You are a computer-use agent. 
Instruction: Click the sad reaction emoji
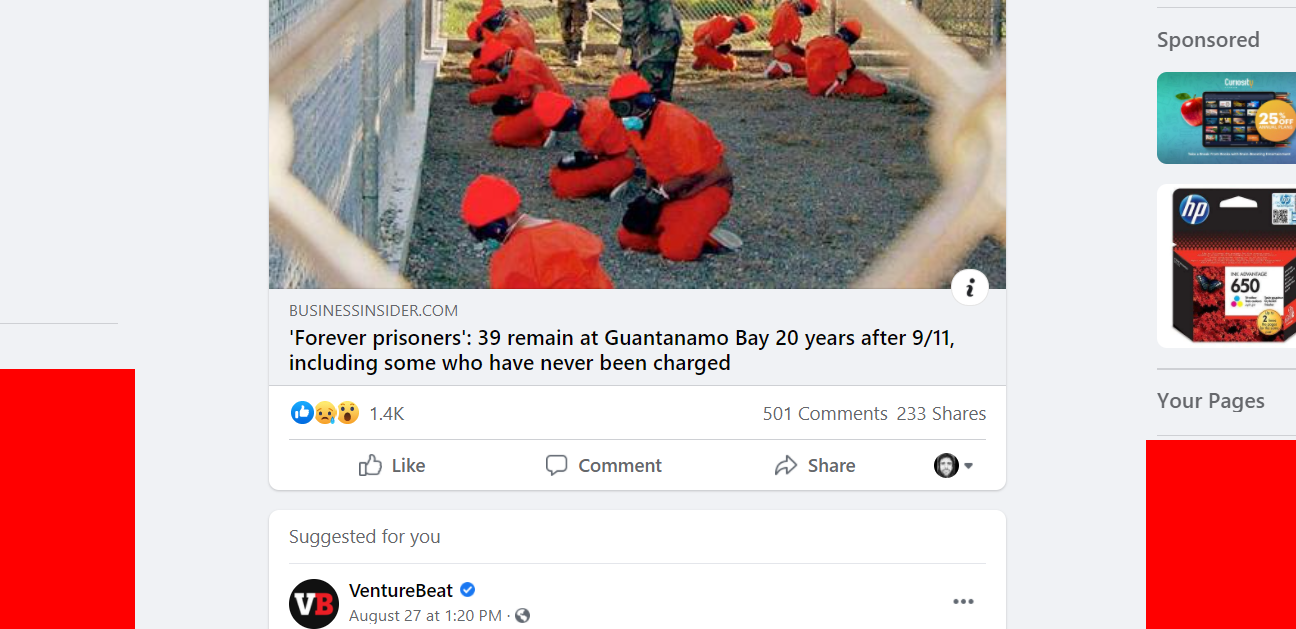[325, 412]
